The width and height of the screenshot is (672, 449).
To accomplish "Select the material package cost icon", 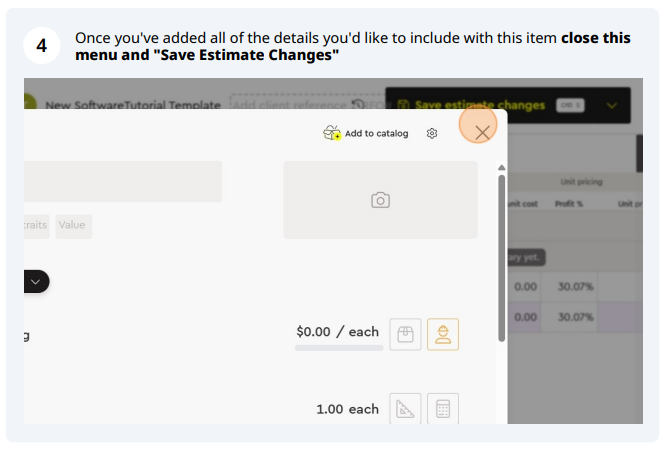I will click(405, 334).
